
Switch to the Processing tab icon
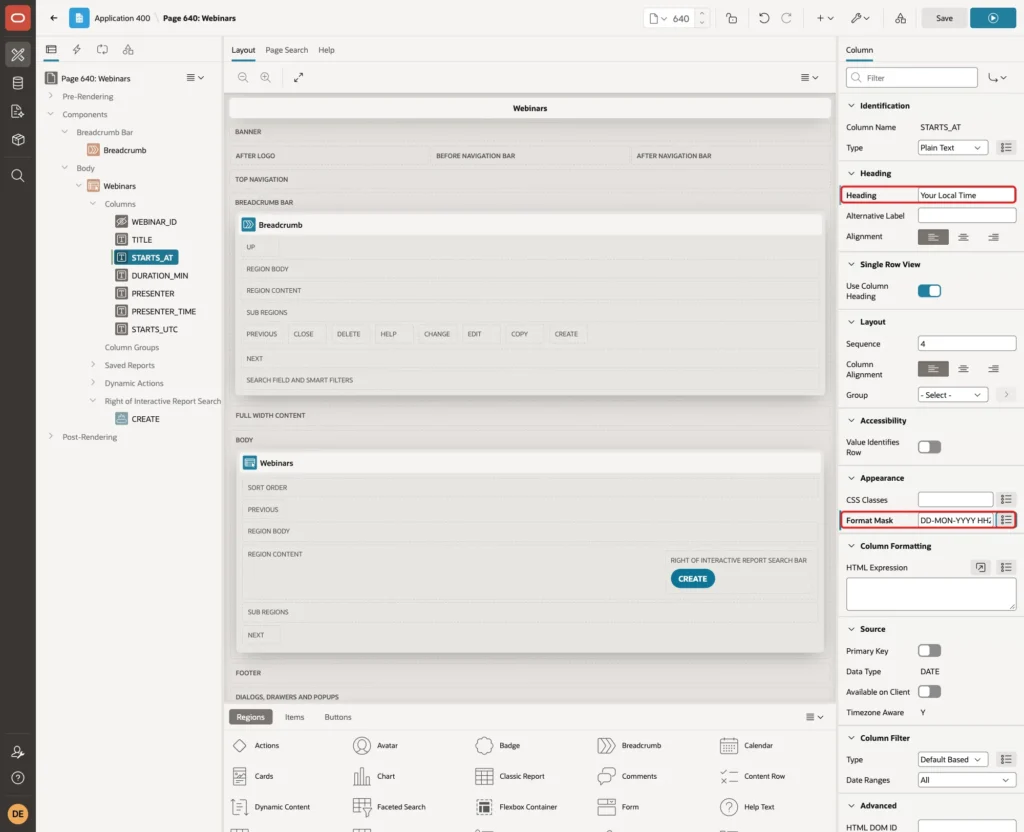(103, 50)
